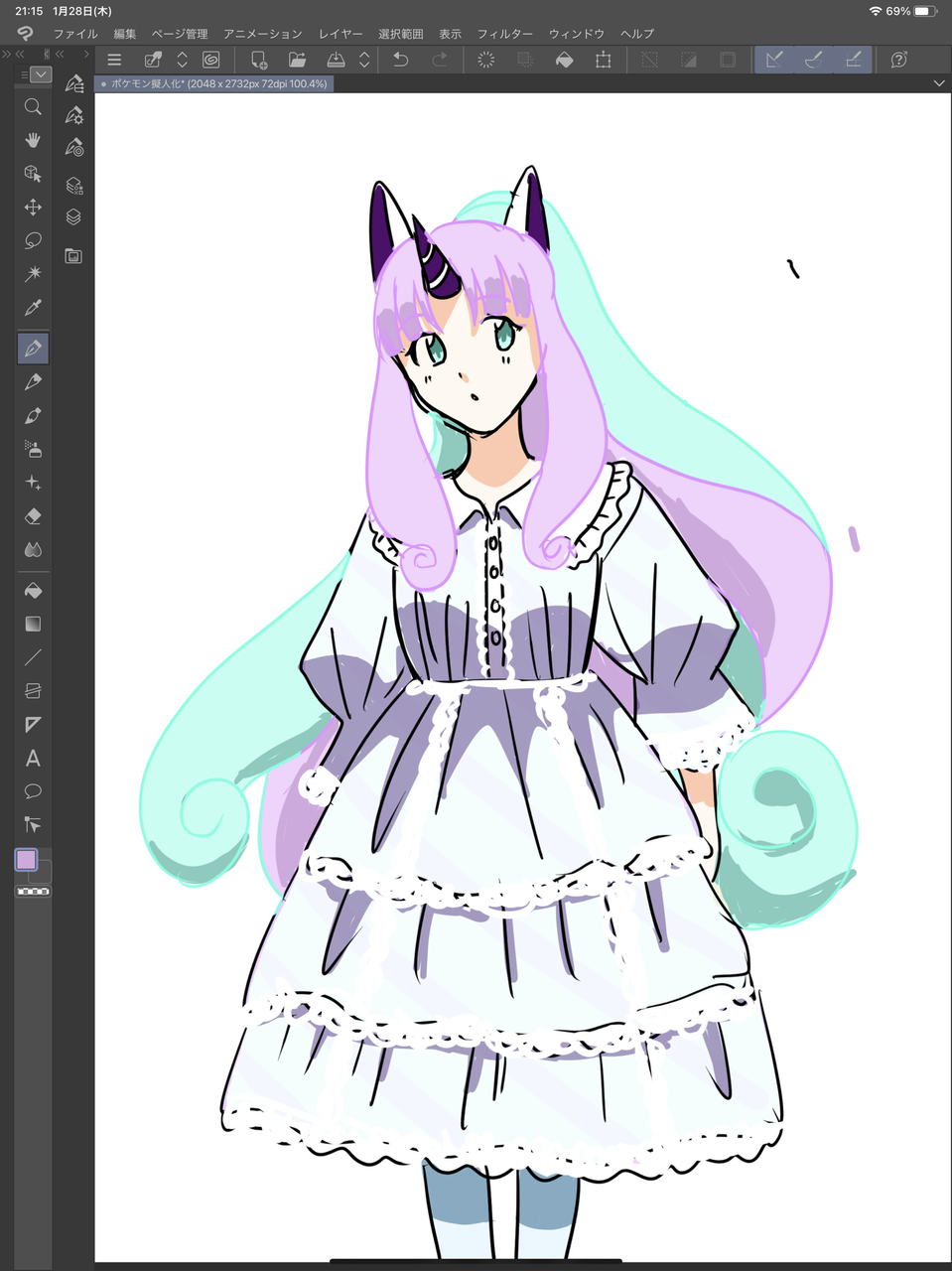Image resolution: width=952 pixels, height=1271 pixels.
Task: Open the ページ管理 menu
Action: 180,34
